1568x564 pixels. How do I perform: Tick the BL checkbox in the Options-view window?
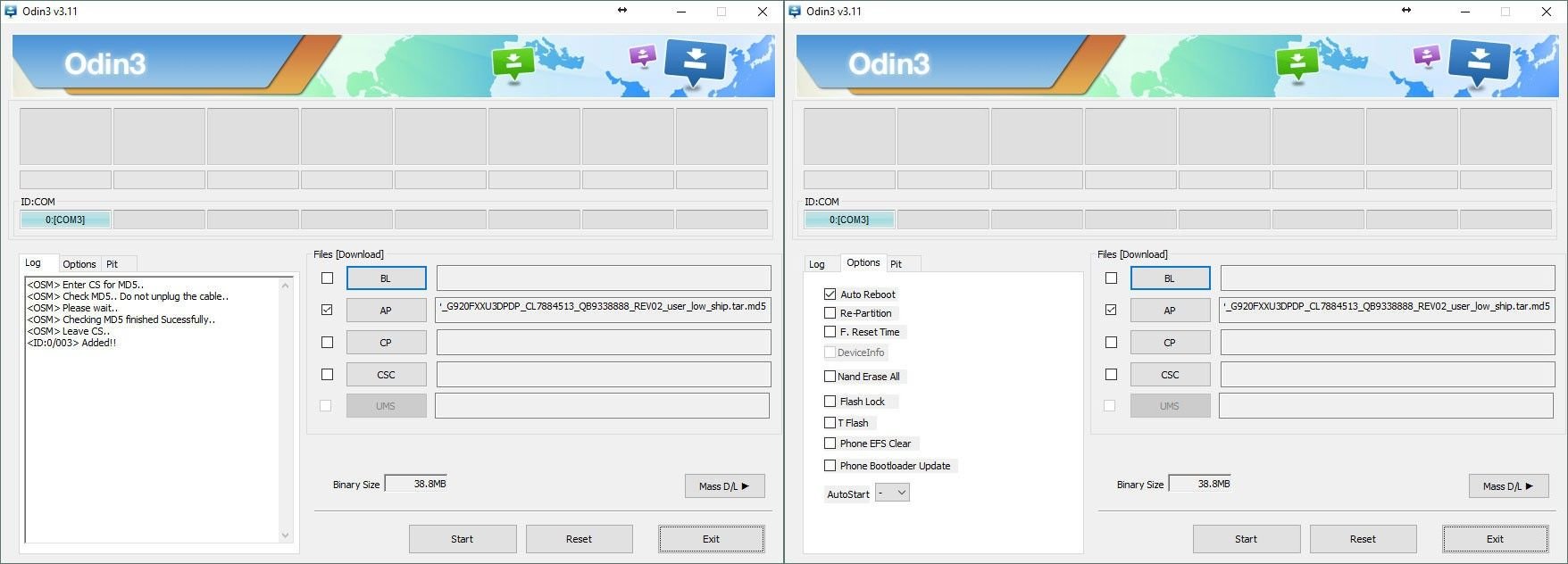pos(1111,278)
